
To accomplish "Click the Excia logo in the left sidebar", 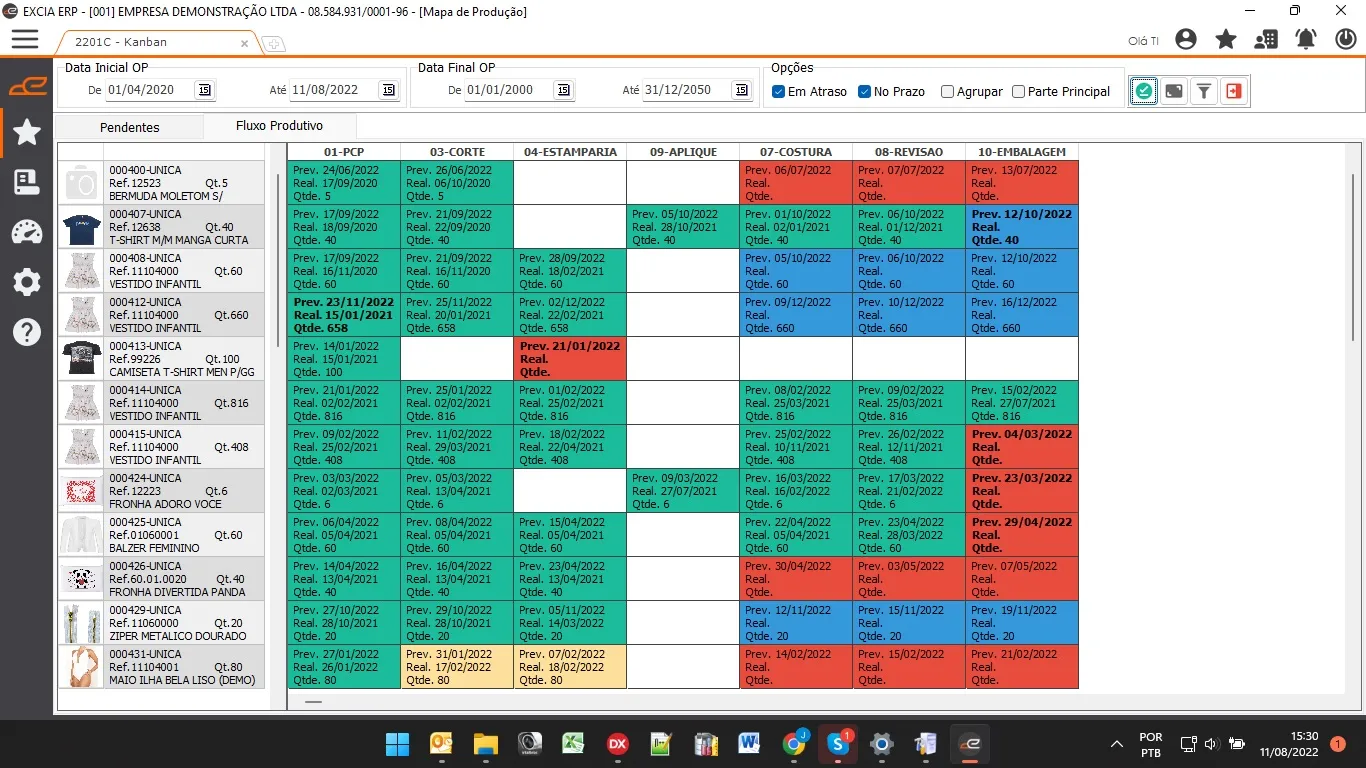I will click(x=27, y=87).
